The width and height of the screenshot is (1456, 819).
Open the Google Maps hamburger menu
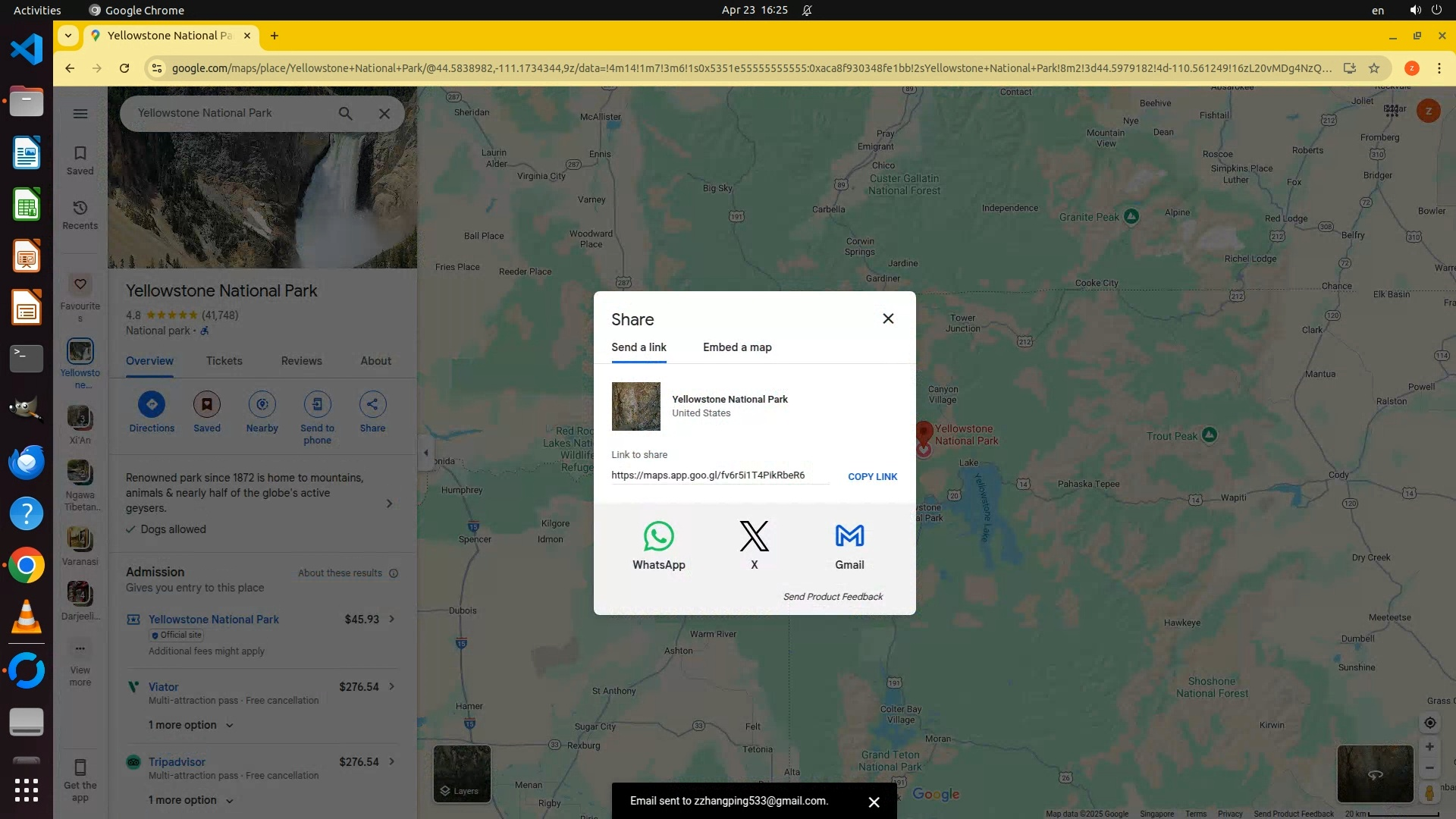[80, 114]
